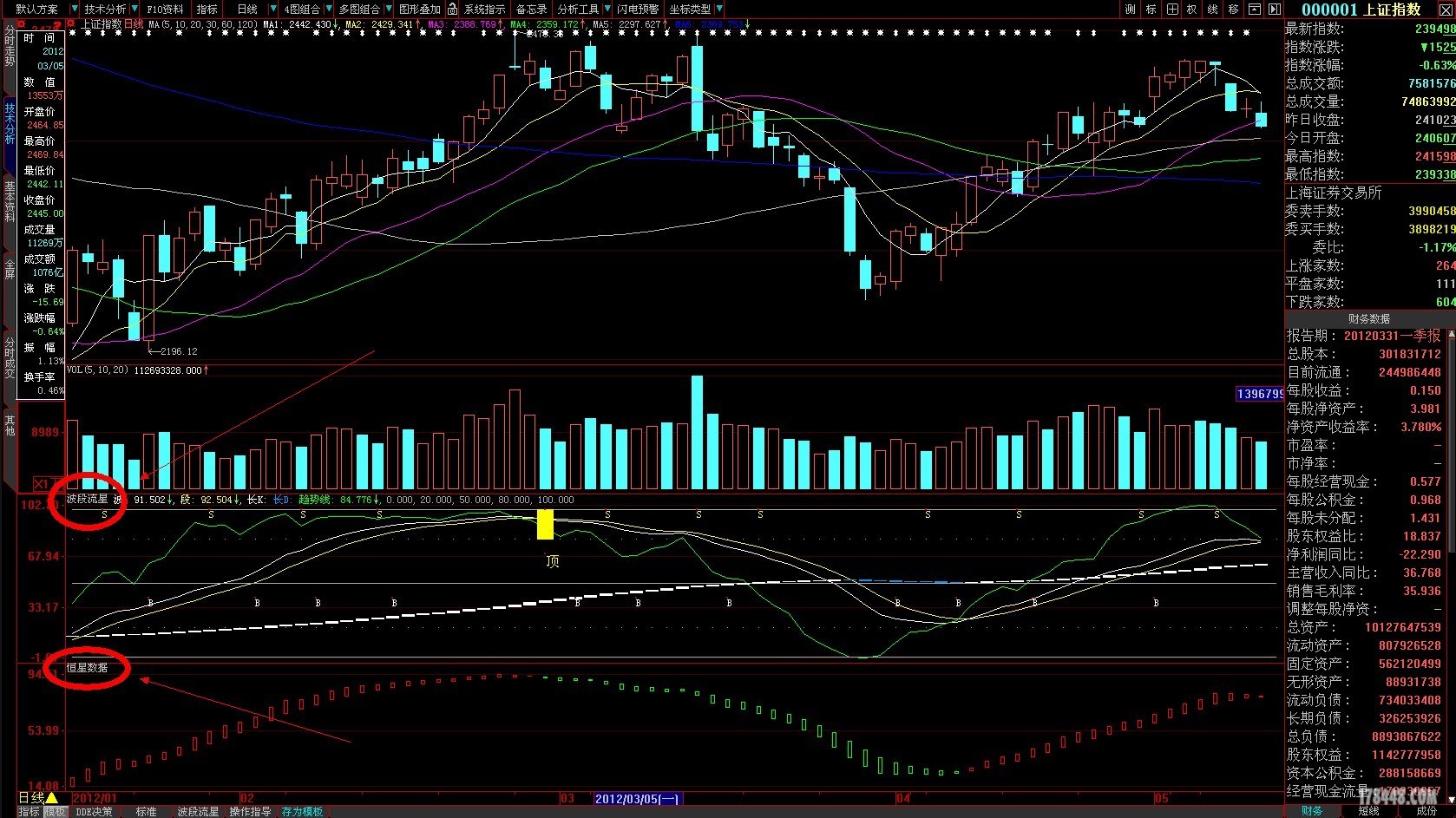This screenshot has height=818, width=1456.
Task: Open the 坐标类型 dropdown arrow
Action: (x=719, y=9)
